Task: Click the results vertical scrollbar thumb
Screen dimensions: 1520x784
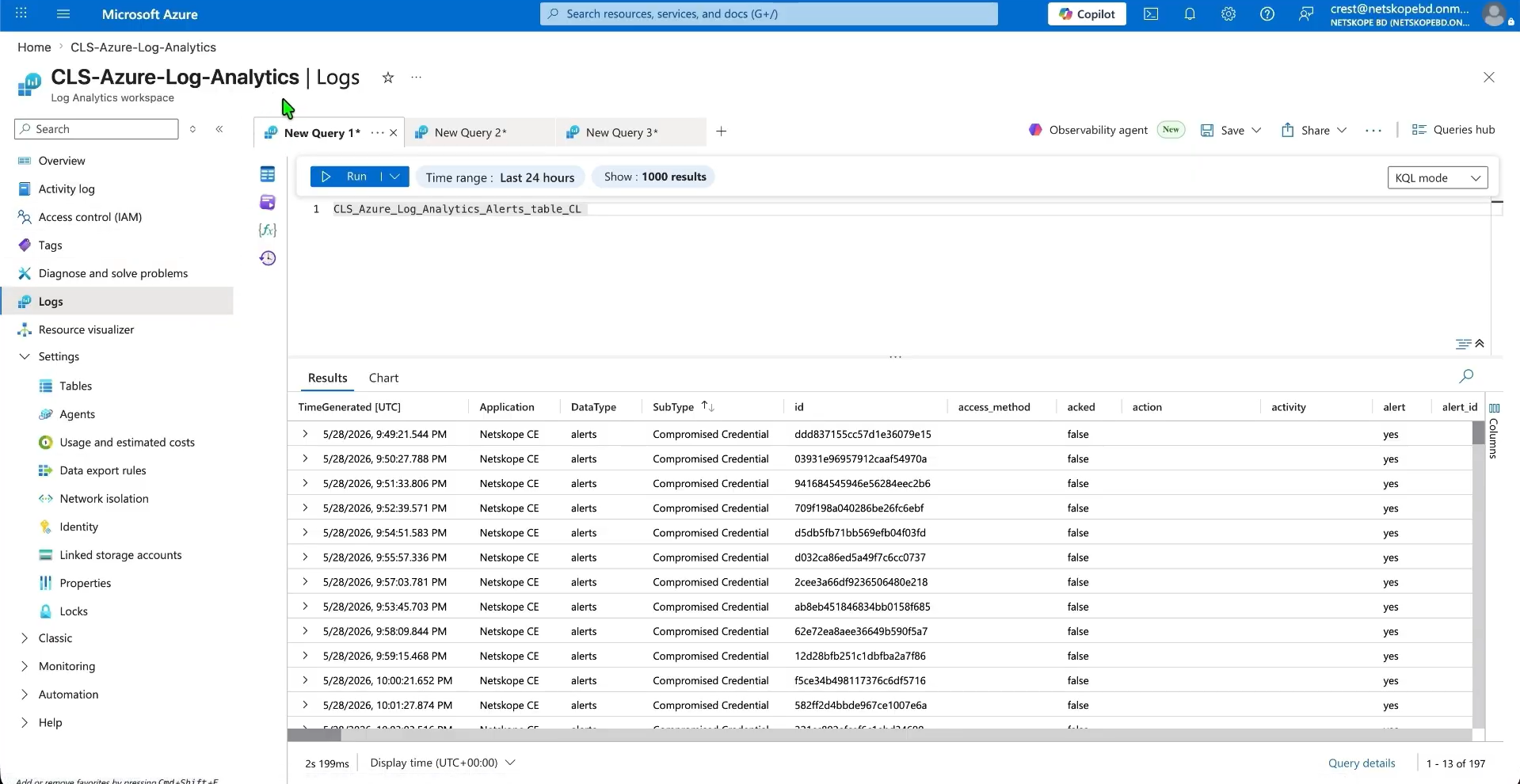Action: point(1478,432)
